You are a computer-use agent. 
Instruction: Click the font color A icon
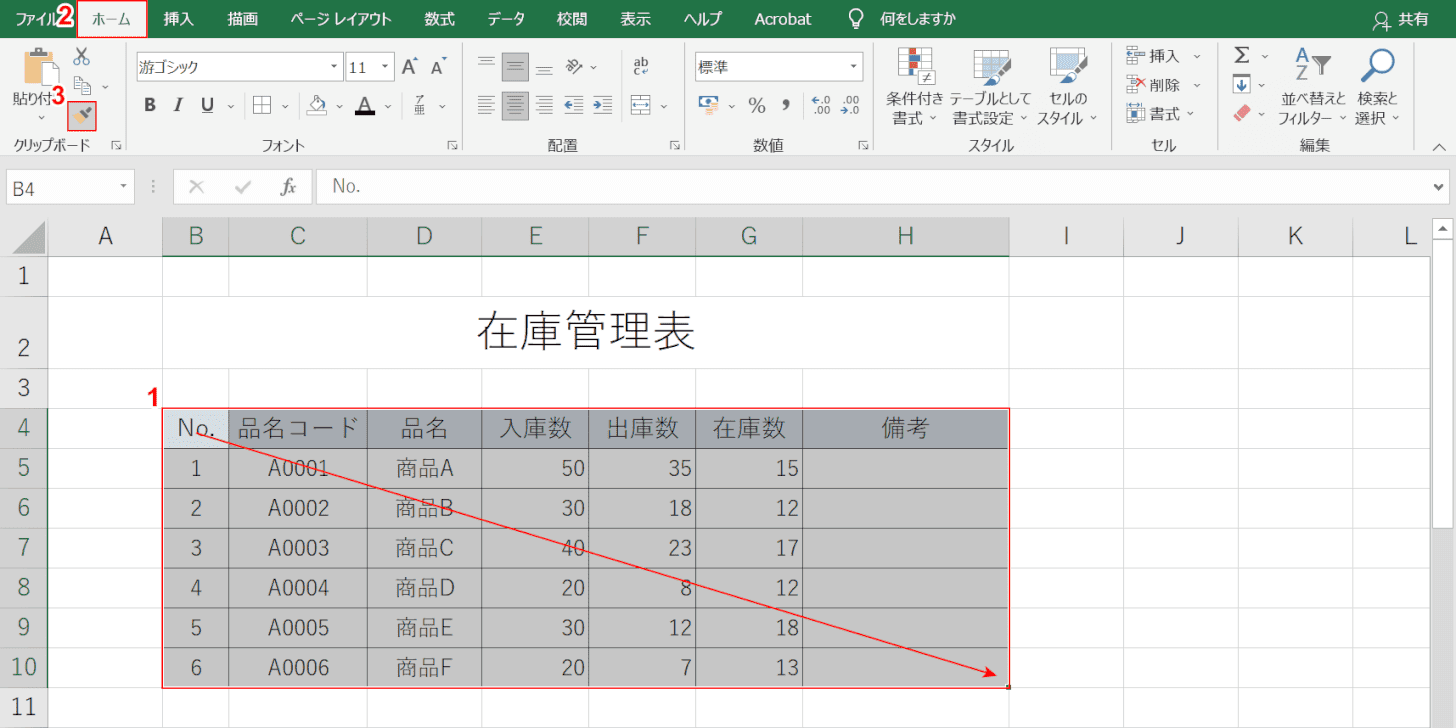[365, 105]
